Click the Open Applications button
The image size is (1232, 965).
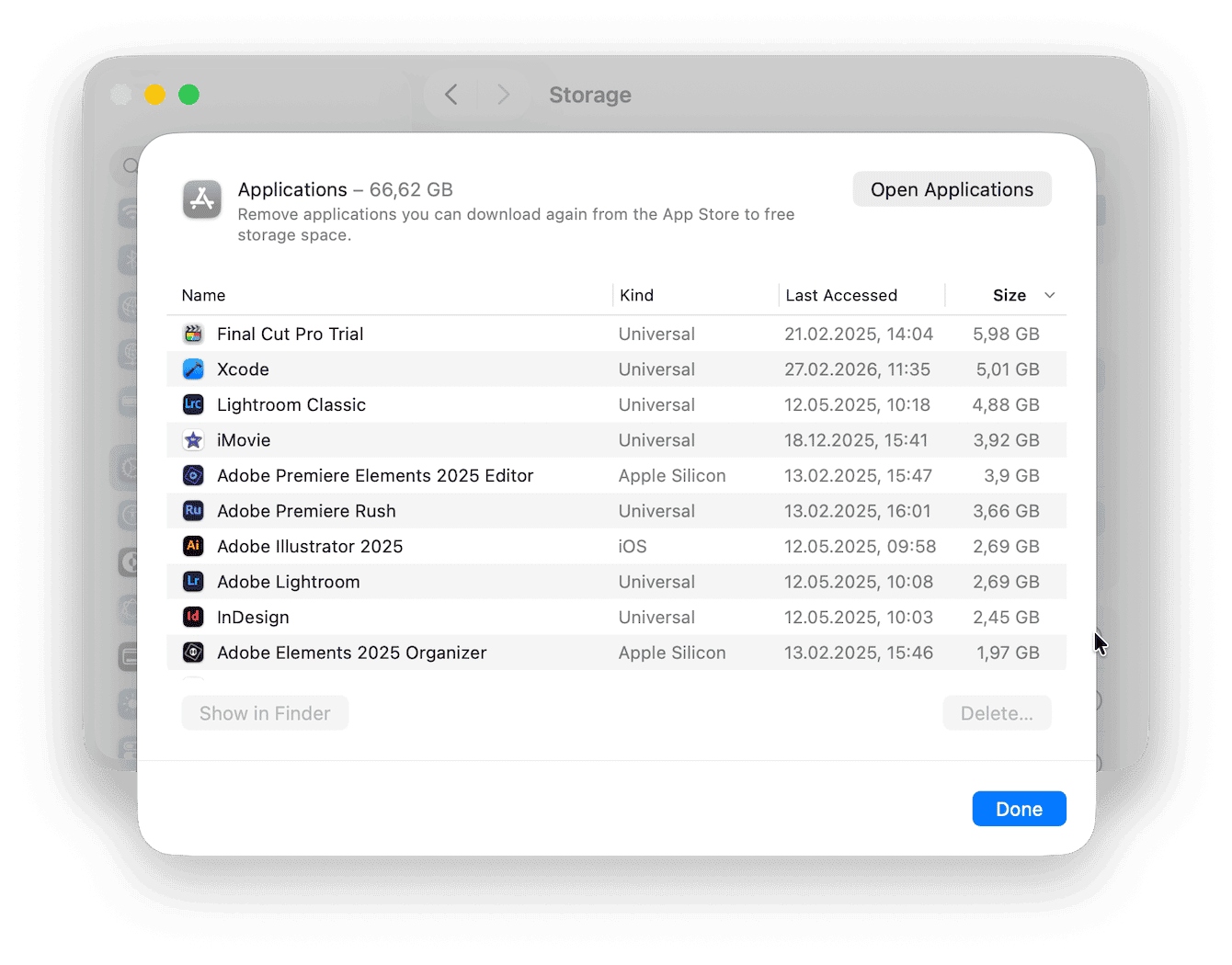[x=952, y=189]
